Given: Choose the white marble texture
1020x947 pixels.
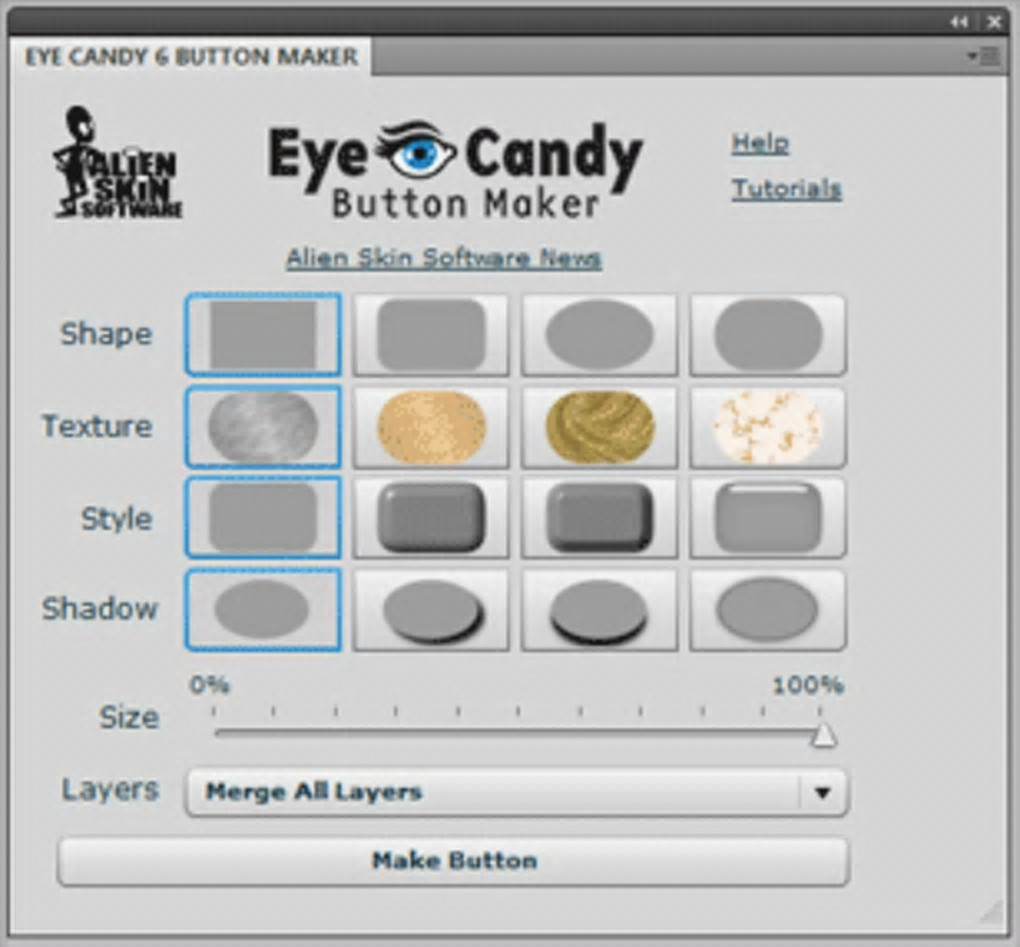Looking at the screenshot, I should click(x=768, y=427).
